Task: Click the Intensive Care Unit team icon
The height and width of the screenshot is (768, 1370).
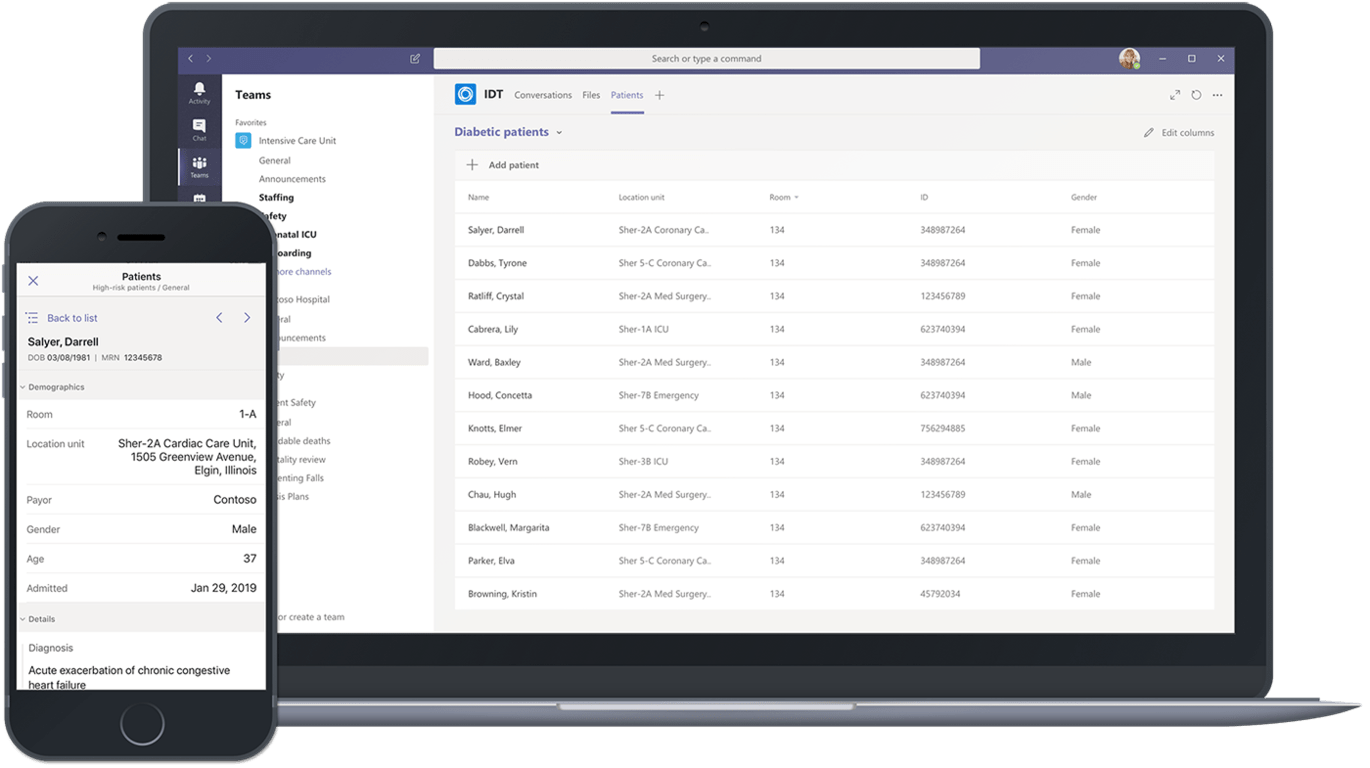Action: (x=243, y=141)
